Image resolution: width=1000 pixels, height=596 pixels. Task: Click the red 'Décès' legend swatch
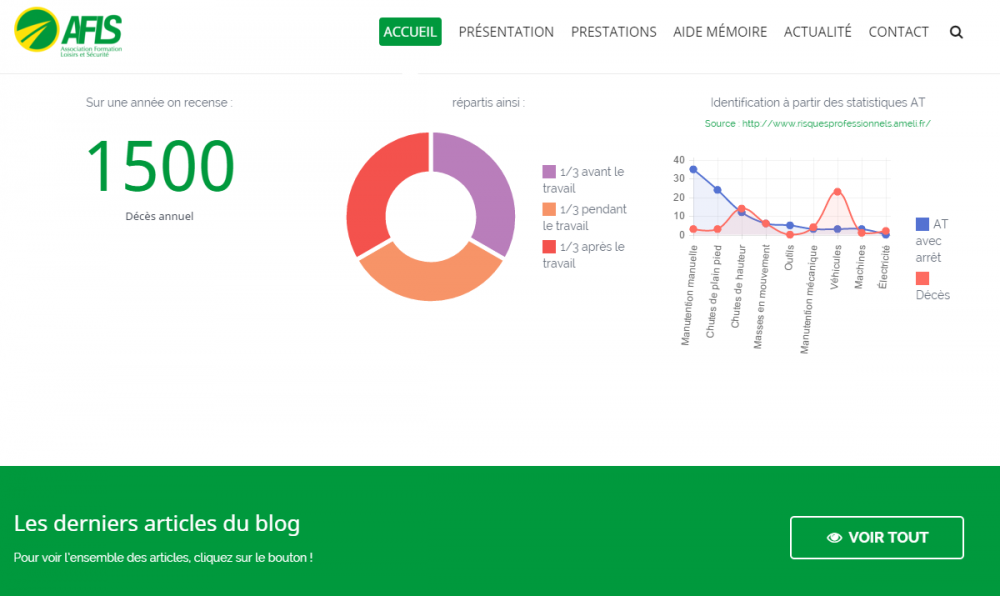(922, 278)
